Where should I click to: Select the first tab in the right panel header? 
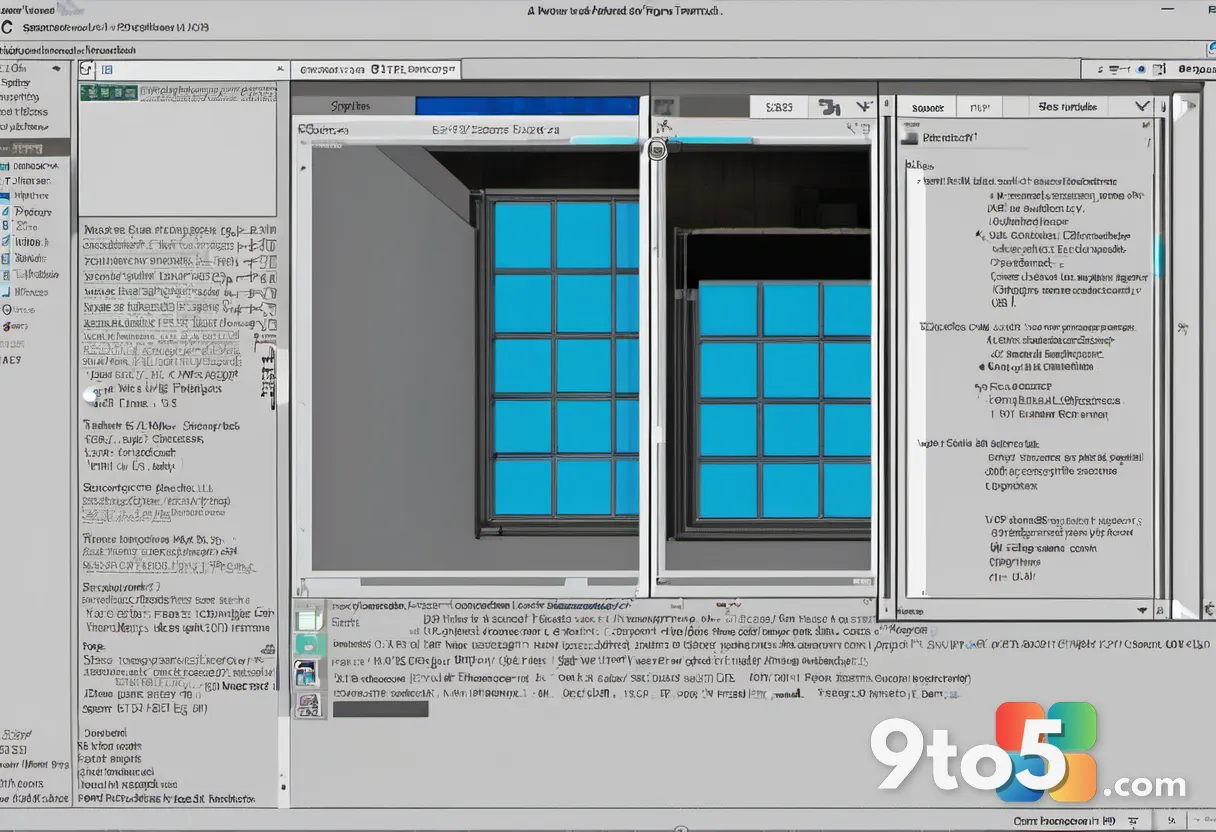tap(927, 107)
